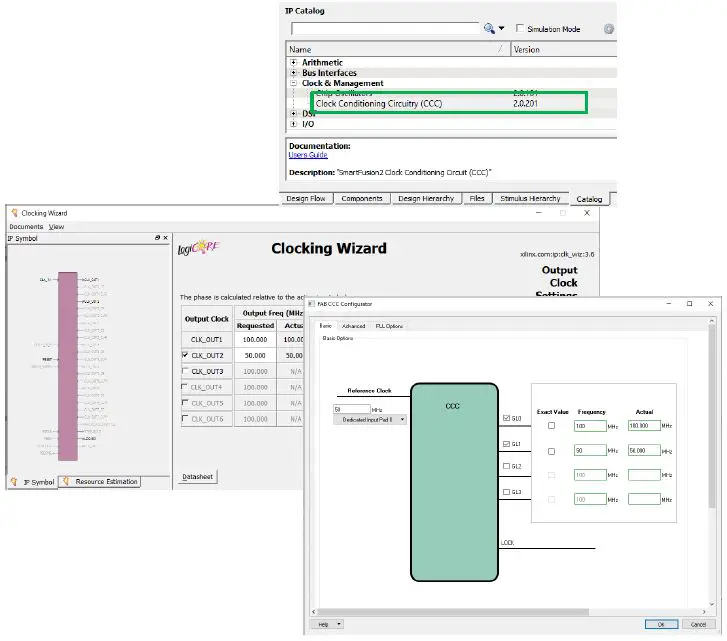The image size is (727, 641).
Task: Open the Dedicated Input Pad reference clock dropdown
Action: (370, 419)
